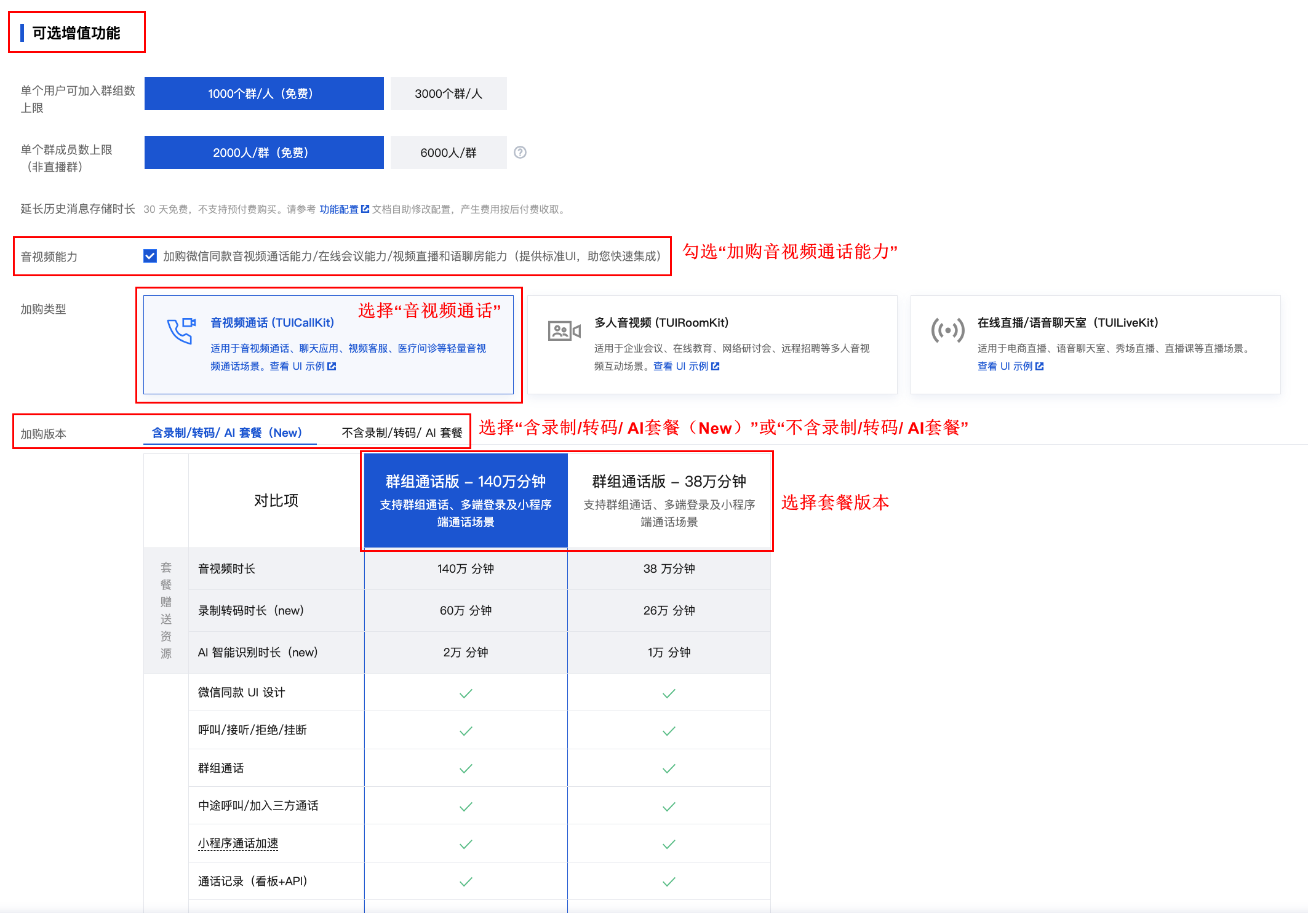Select 6000人/群 member limit option
1308x924 pixels.
(449, 153)
